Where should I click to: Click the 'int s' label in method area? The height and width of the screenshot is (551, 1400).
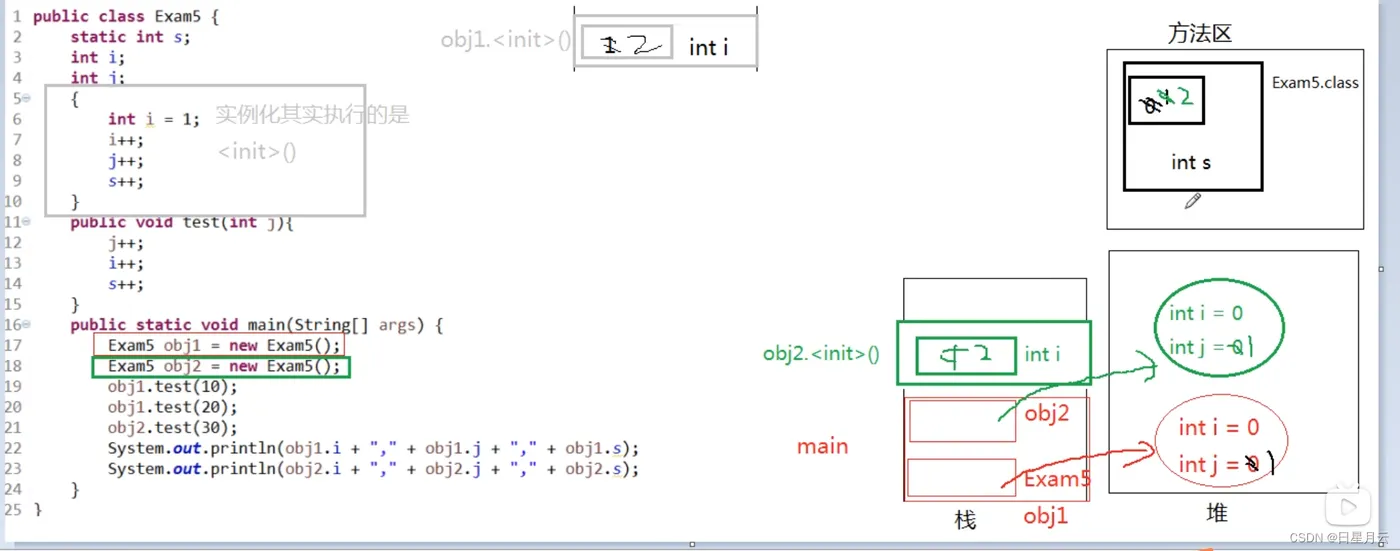(1191, 162)
